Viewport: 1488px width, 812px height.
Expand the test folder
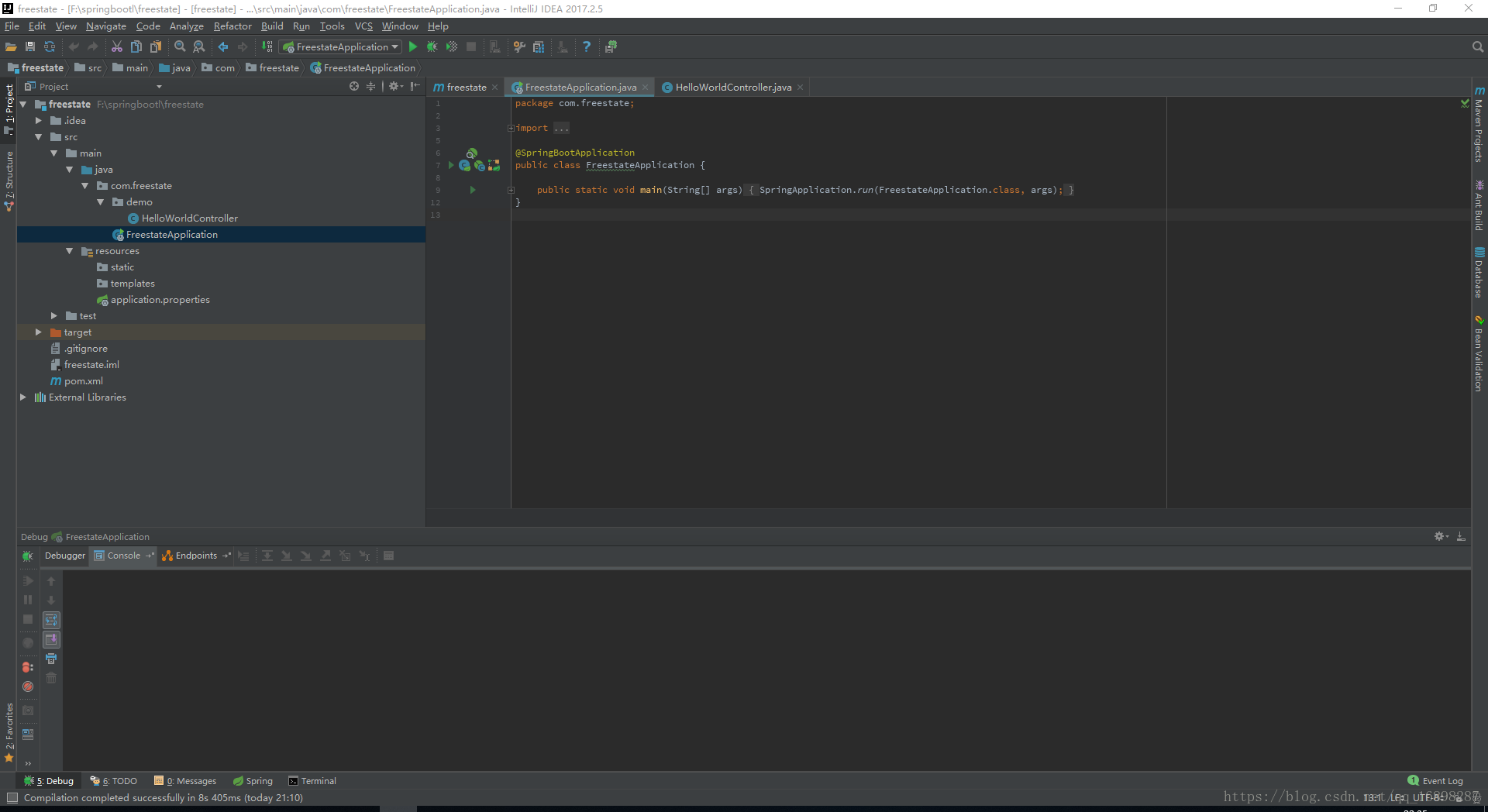[54, 316]
